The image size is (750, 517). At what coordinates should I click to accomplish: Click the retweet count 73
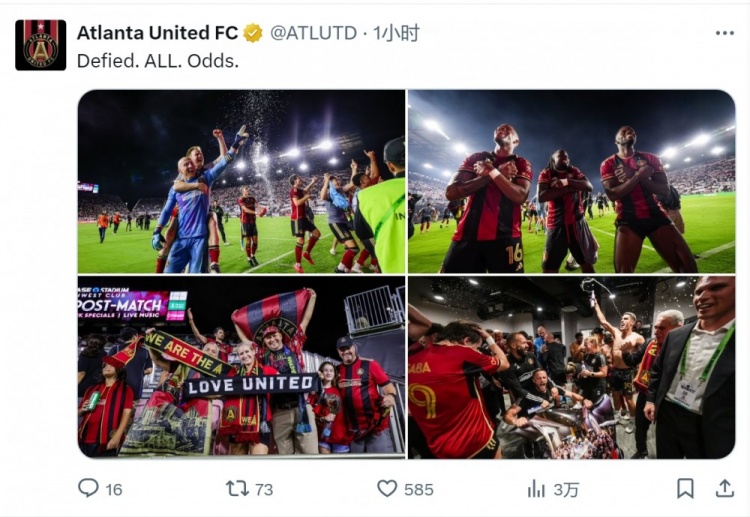tap(264, 489)
